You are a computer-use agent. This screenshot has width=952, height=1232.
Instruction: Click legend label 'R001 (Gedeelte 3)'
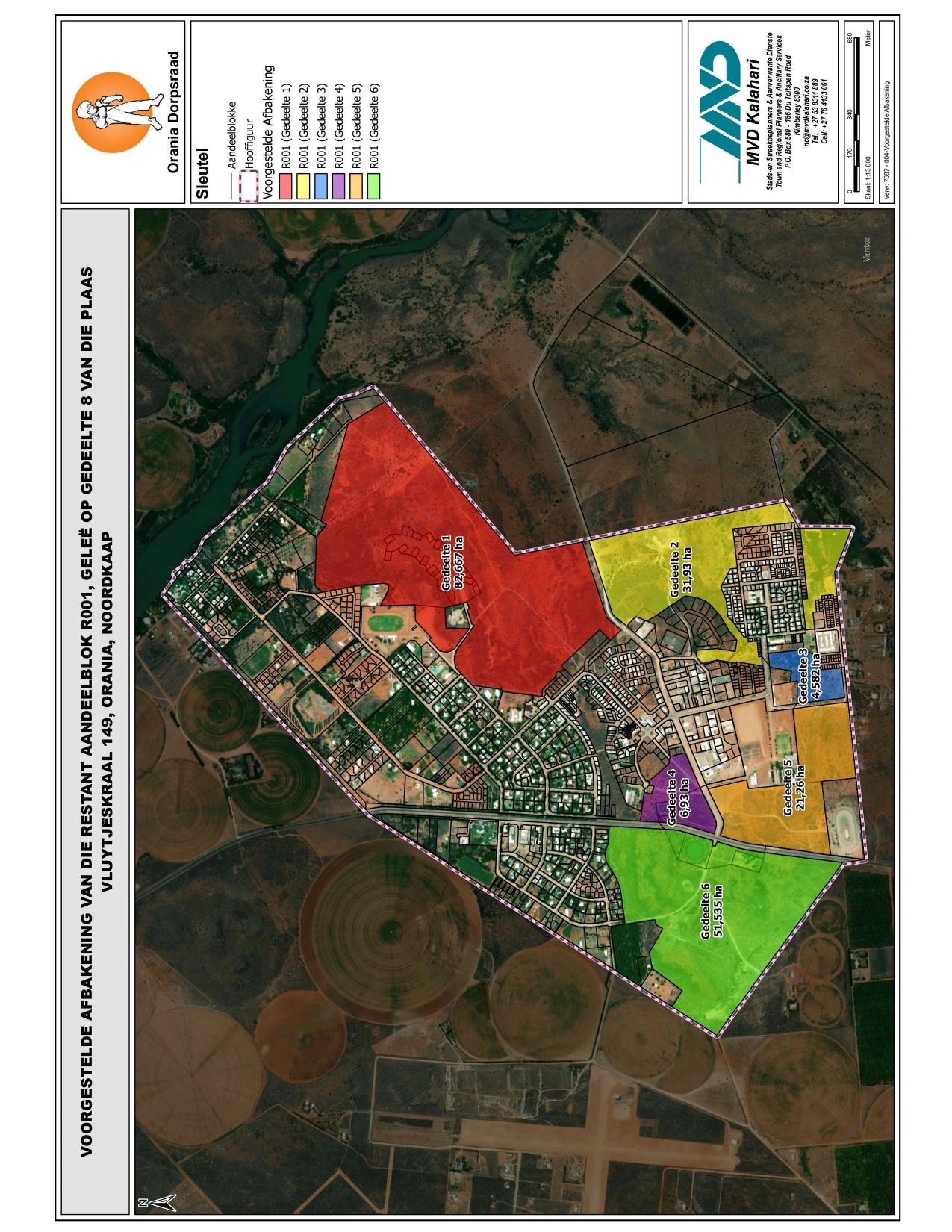(x=322, y=125)
